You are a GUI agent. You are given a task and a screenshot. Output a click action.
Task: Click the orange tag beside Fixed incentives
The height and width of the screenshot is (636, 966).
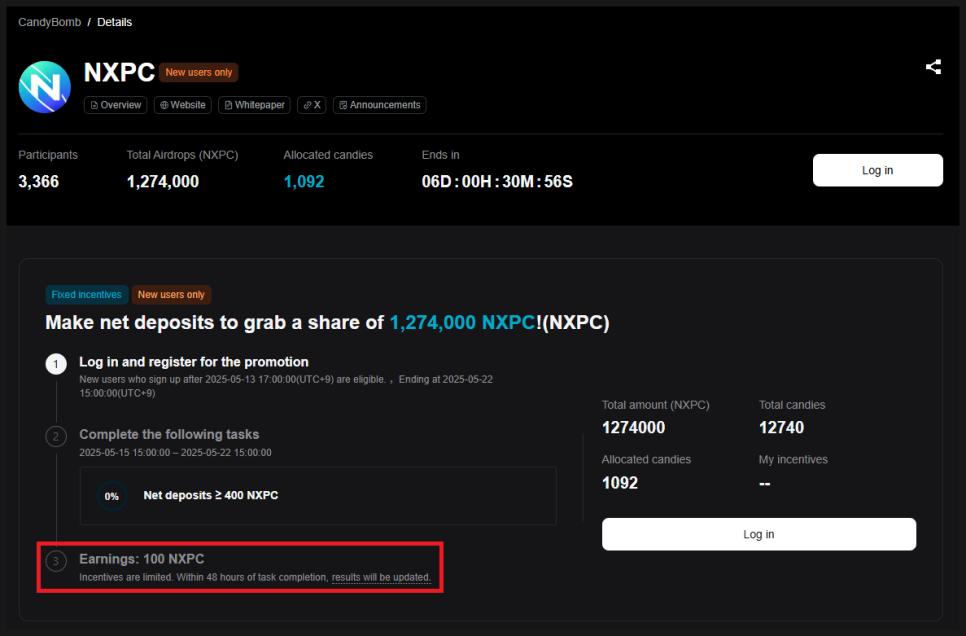pyautogui.click(x=171, y=295)
